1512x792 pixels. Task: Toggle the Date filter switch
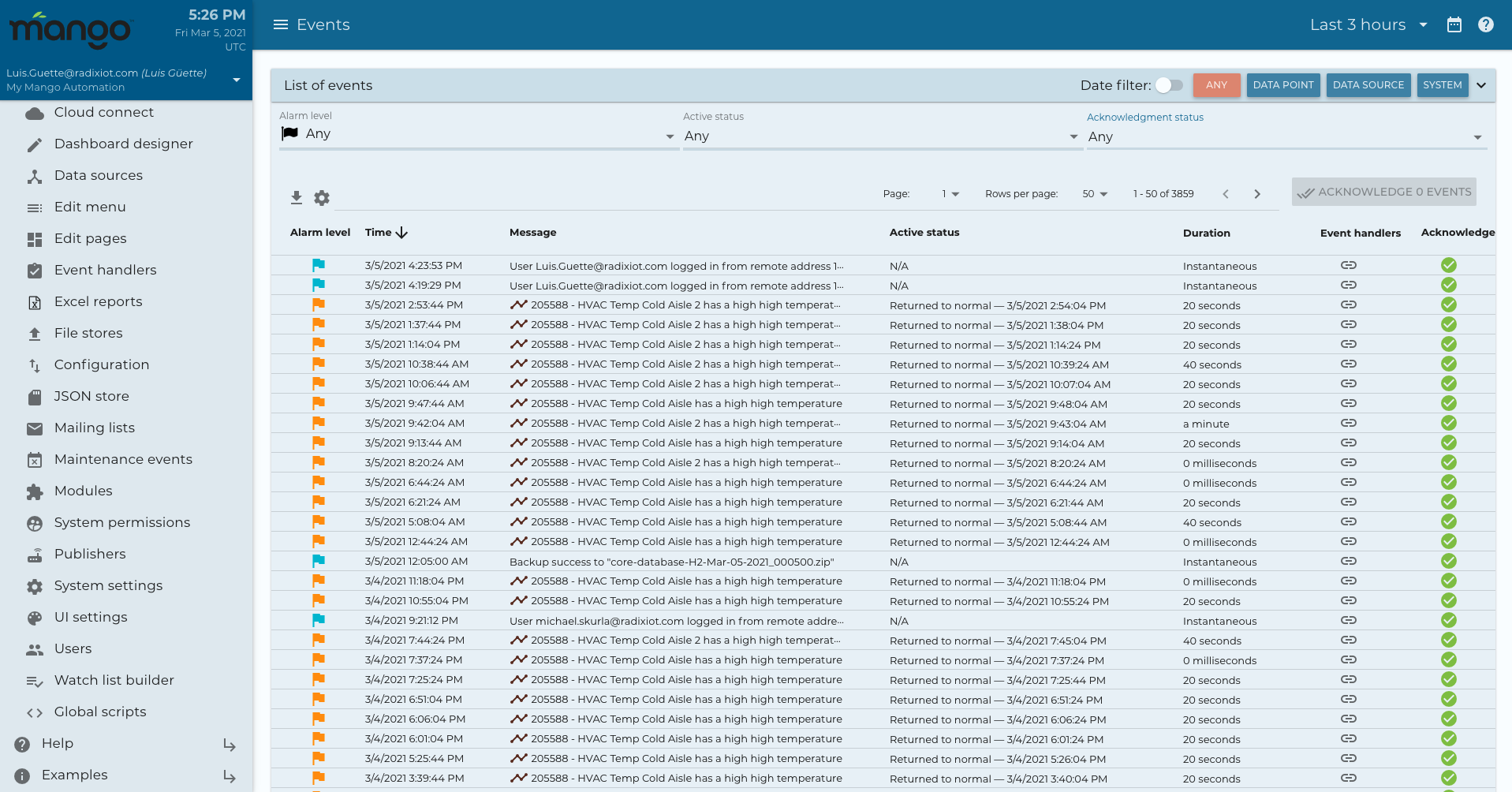point(1169,85)
